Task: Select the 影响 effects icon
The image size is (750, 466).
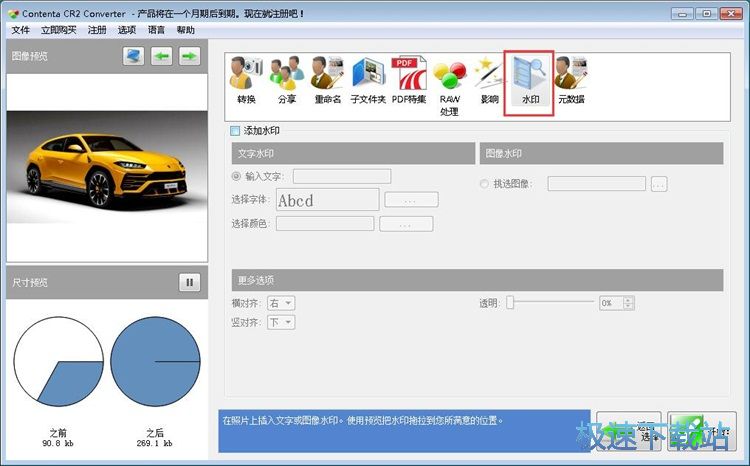Action: click(489, 80)
